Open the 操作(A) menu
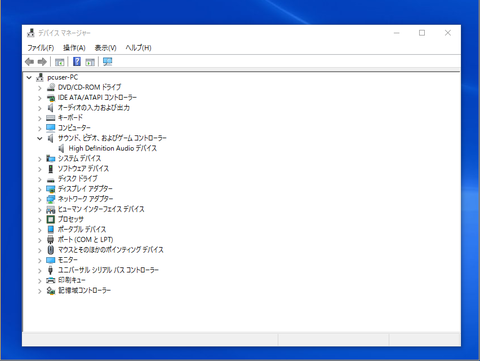Viewport: 480px width, 361px height. [x=74, y=48]
